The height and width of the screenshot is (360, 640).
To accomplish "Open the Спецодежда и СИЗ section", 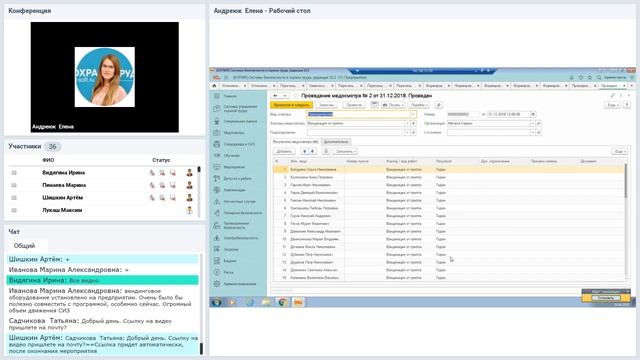I will tap(239, 144).
